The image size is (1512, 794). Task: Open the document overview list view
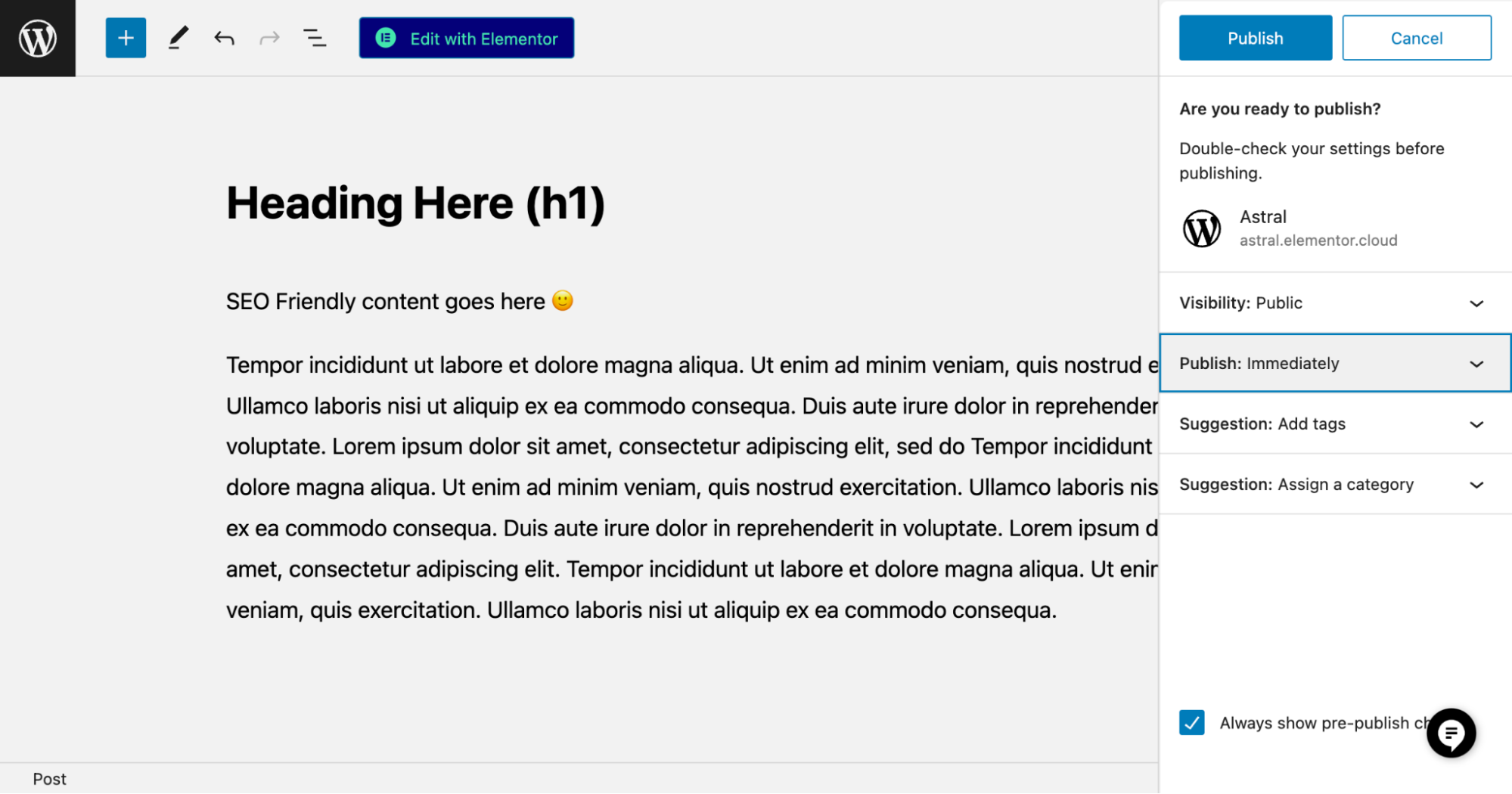tap(315, 38)
